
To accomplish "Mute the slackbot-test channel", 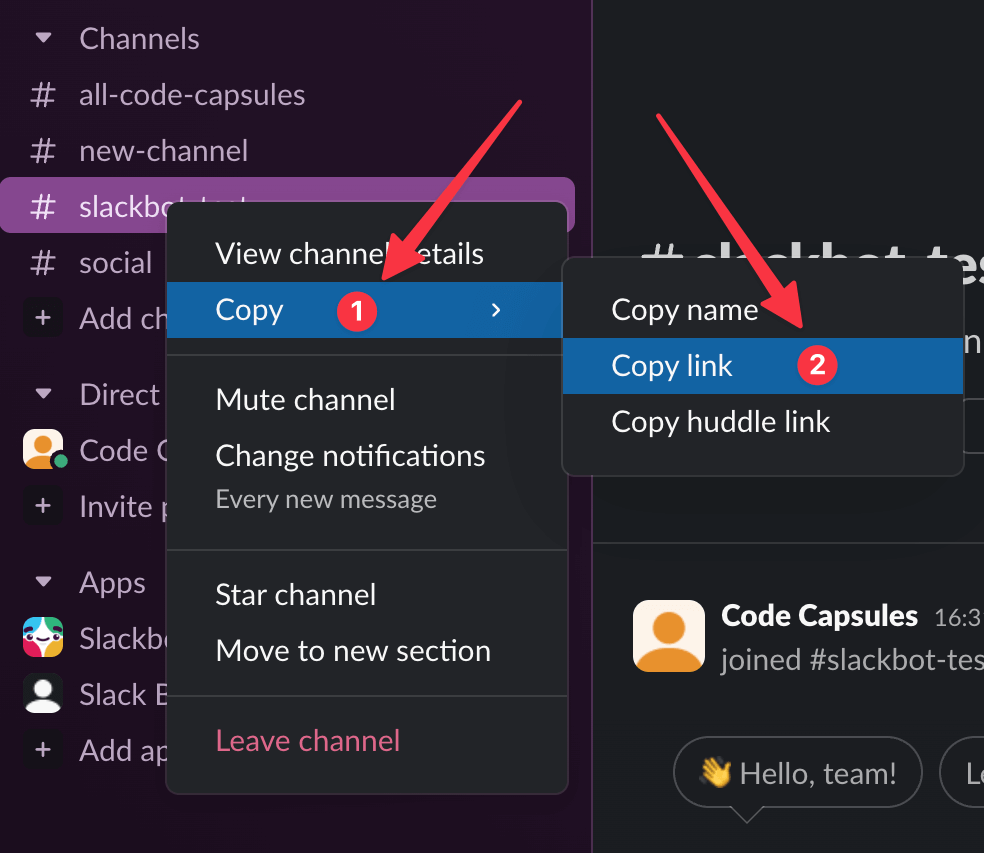I will (x=305, y=400).
